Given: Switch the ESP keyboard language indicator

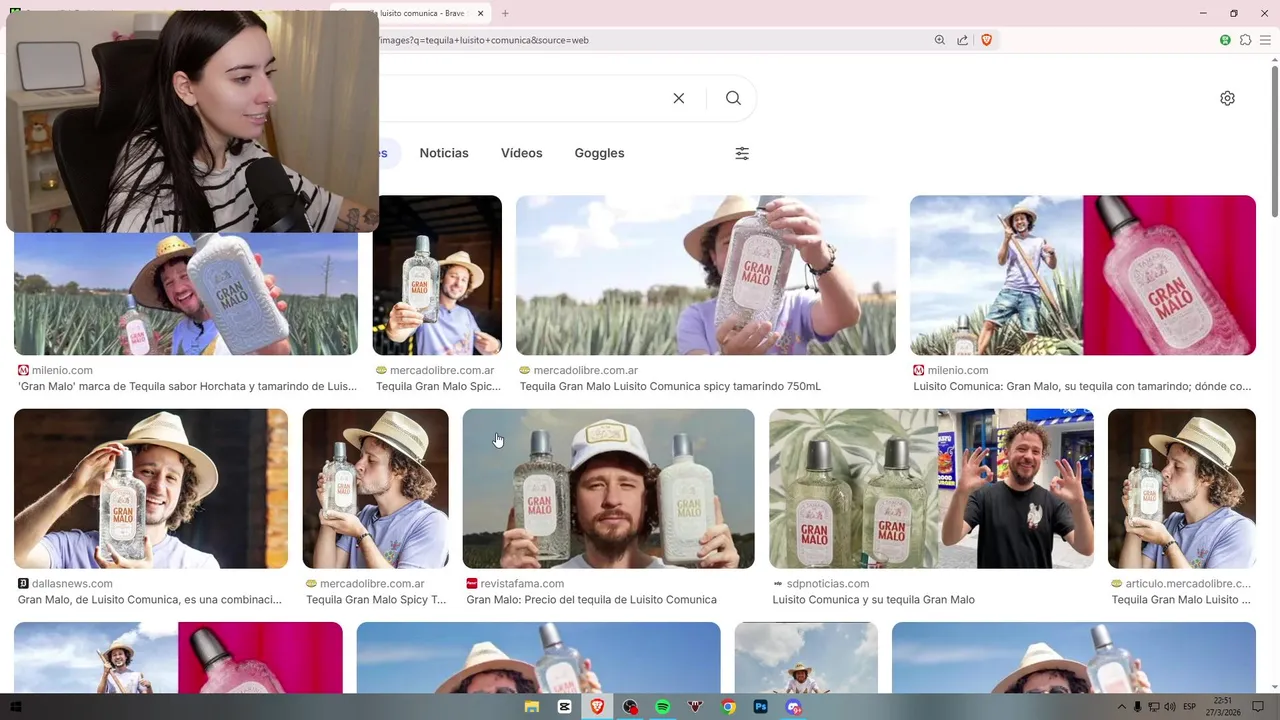Looking at the screenshot, I should tap(1190, 707).
